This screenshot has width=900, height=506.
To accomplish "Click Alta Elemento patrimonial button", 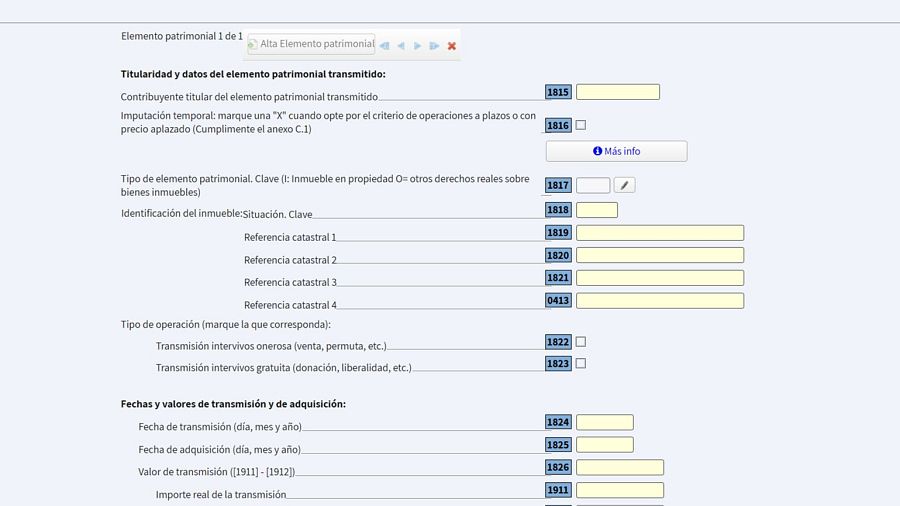I will [311, 44].
